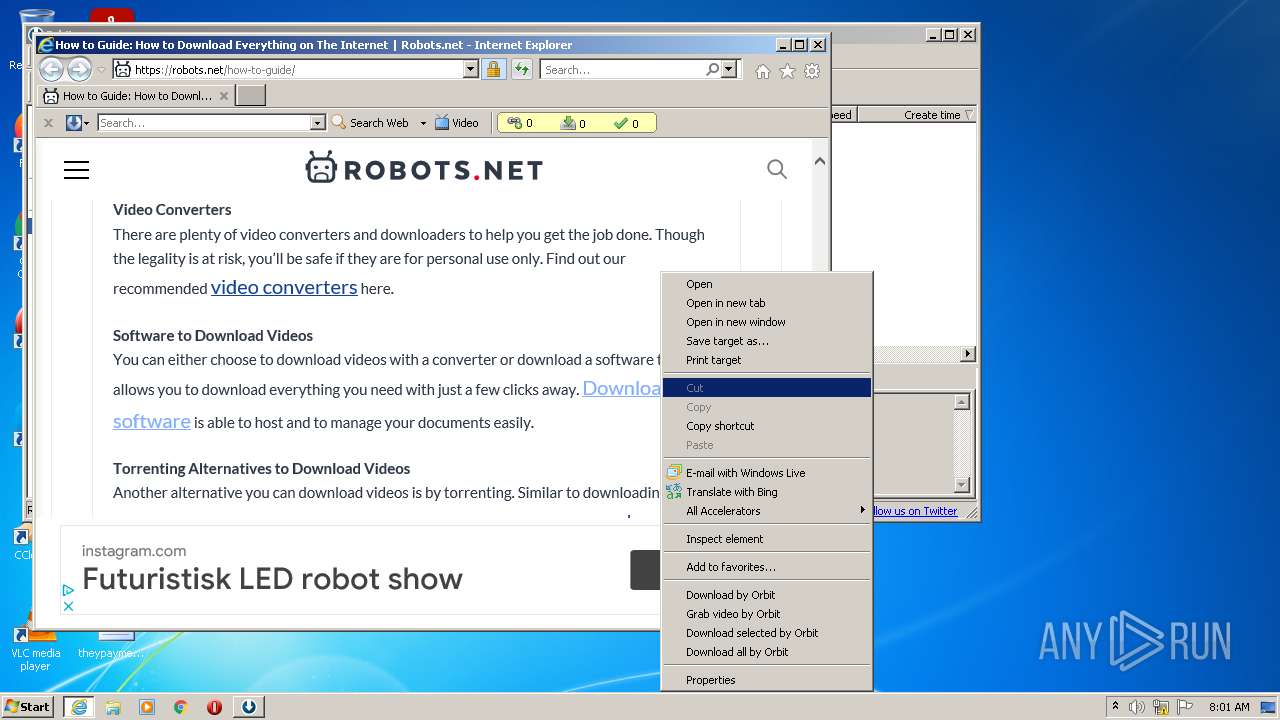Click the Internet Explorer forward arrow

click(79, 69)
